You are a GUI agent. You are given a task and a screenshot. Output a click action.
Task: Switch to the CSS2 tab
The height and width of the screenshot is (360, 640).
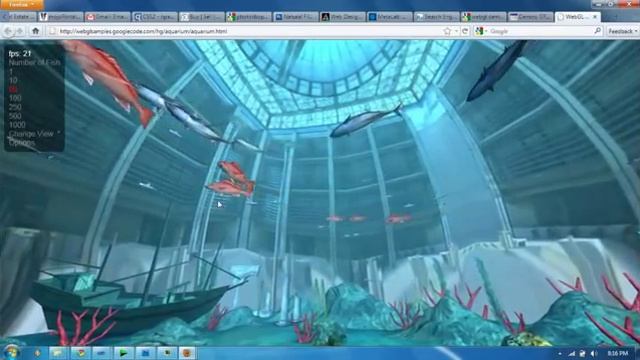click(x=154, y=17)
